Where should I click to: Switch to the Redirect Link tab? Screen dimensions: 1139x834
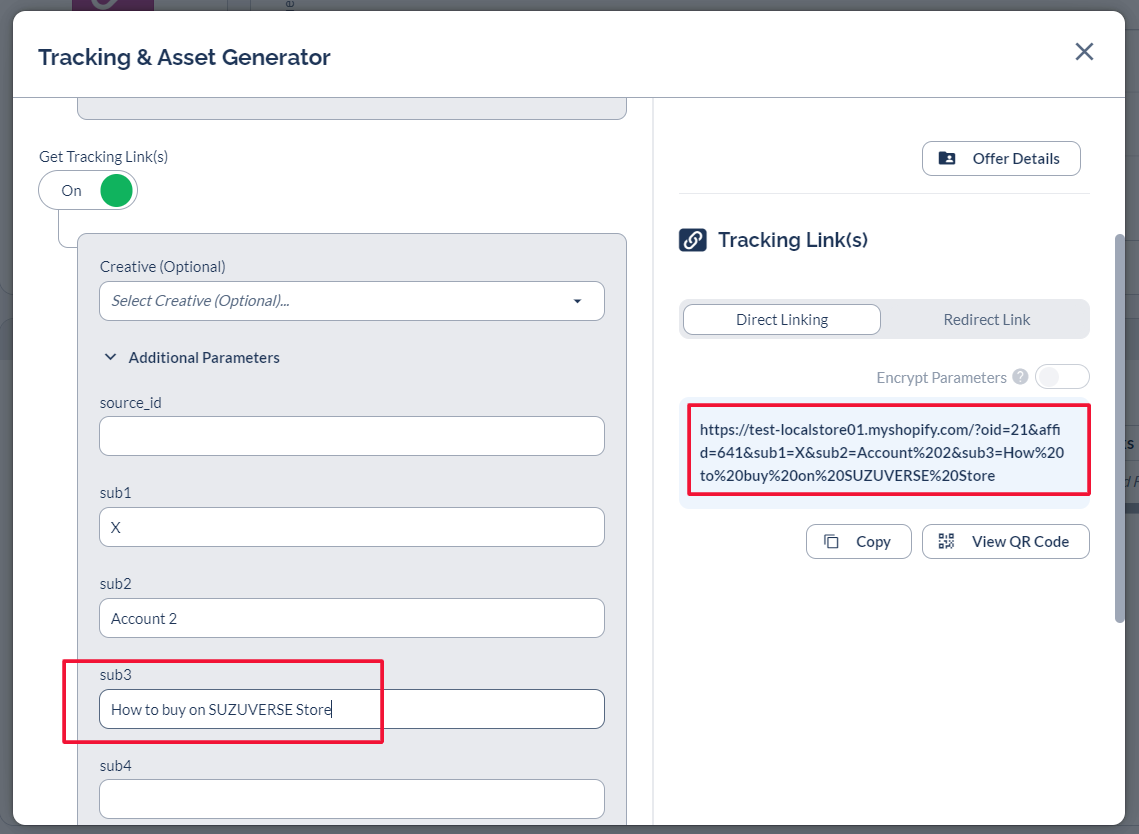point(986,320)
